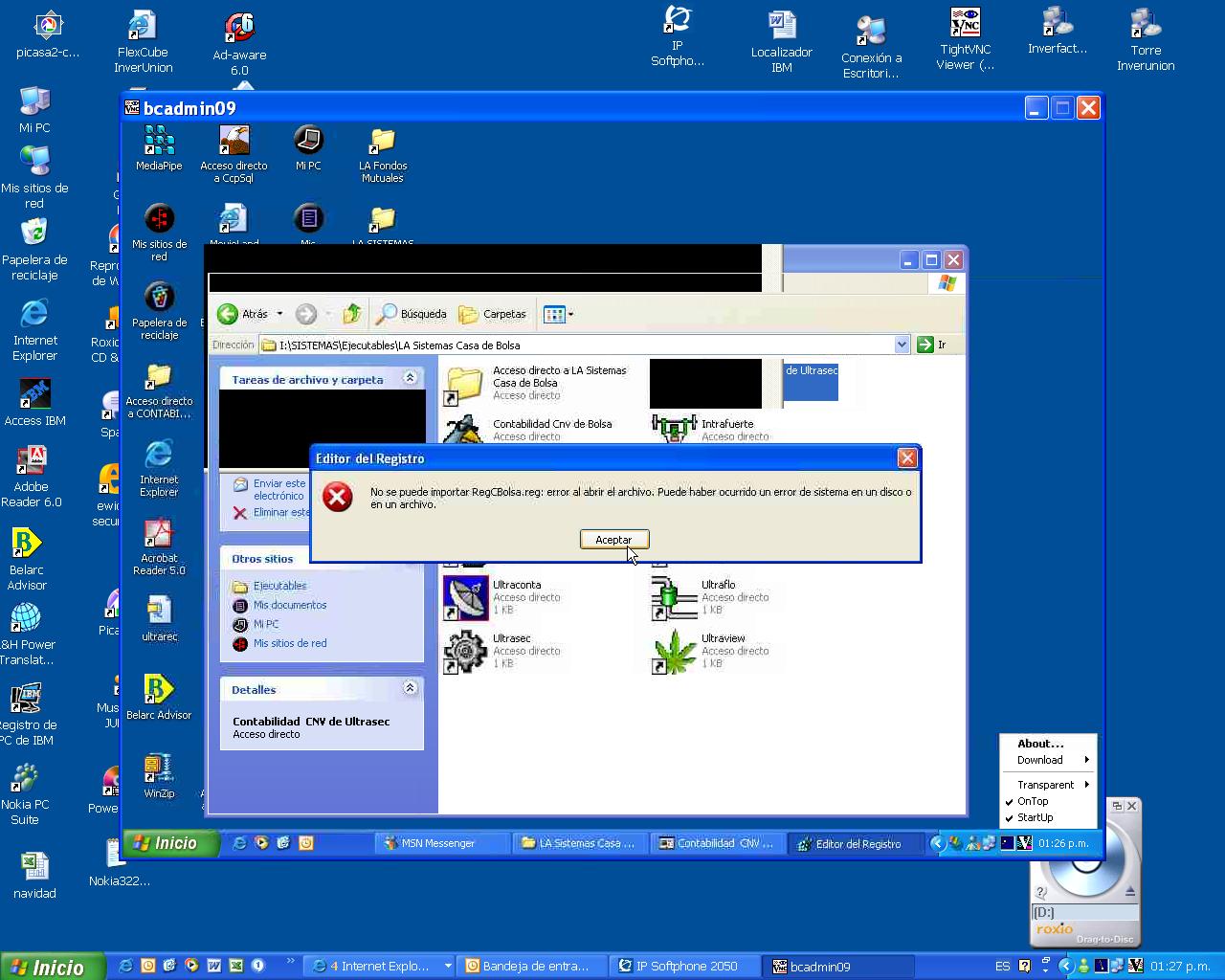The height and width of the screenshot is (980, 1225).
Task: Click the Roxio Drag-to-Disc eject button
Action: (x=1130, y=891)
